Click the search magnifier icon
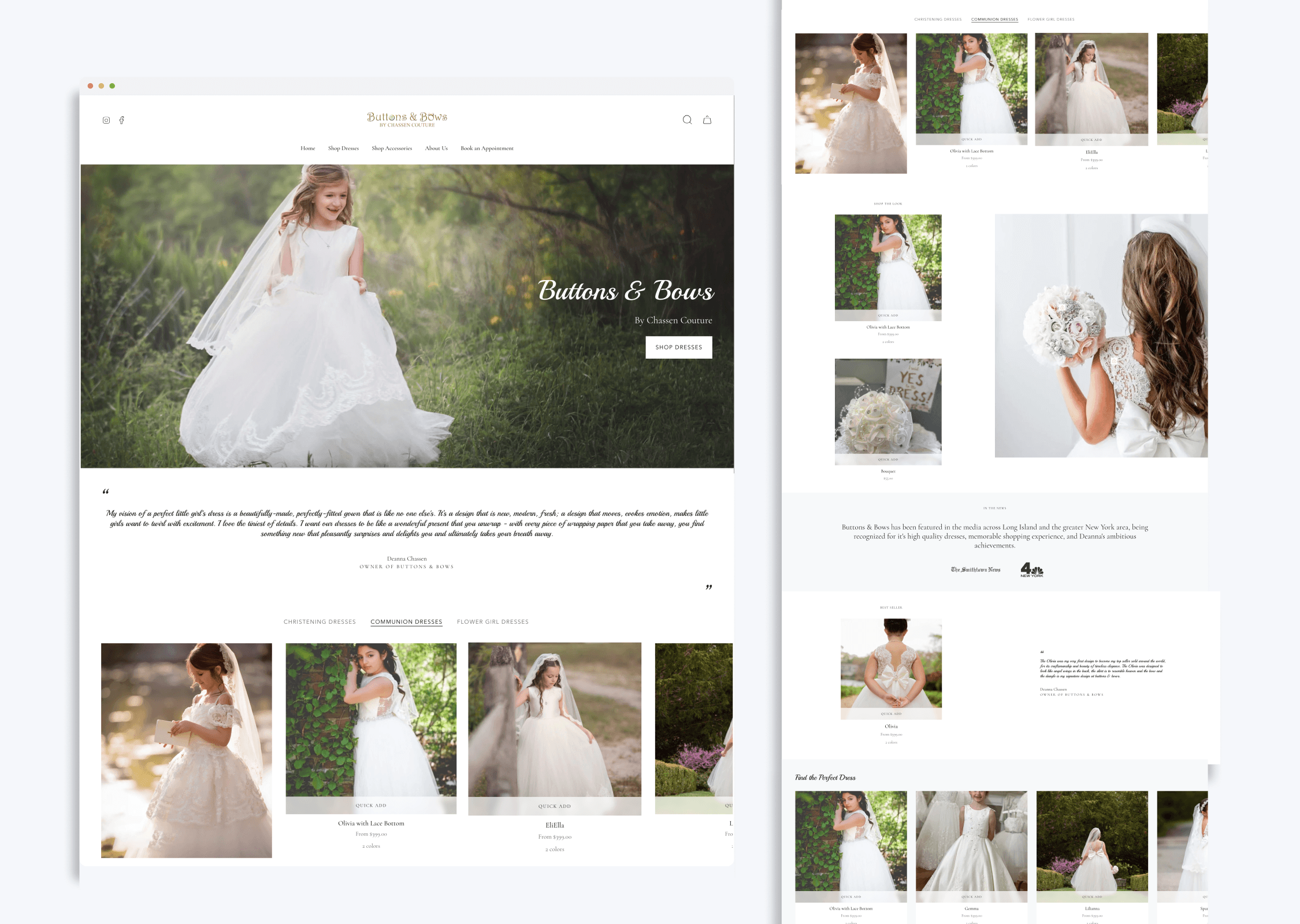The height and width of the screenshot is (924, 1300). [x=687, y=120]
